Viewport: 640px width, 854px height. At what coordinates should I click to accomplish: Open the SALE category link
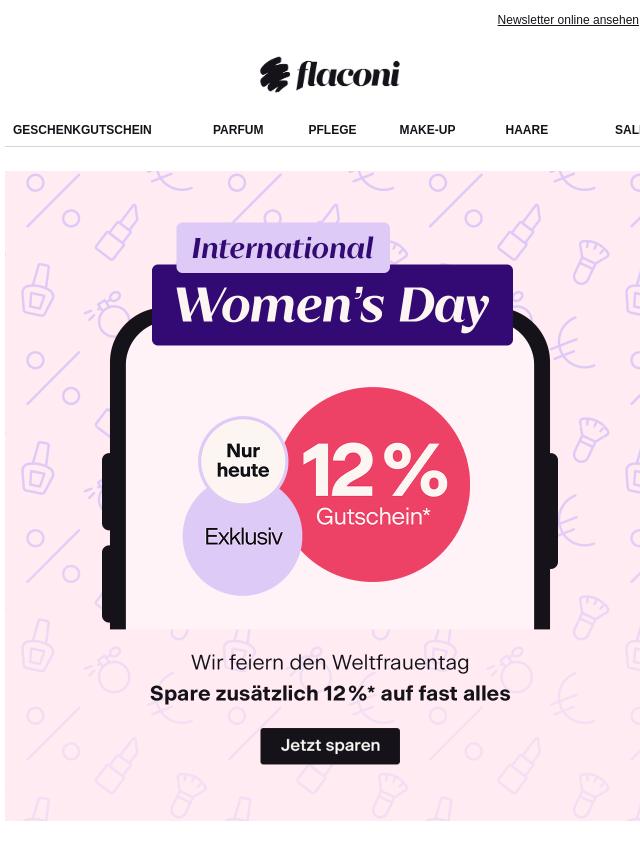[x=627, y=130]
